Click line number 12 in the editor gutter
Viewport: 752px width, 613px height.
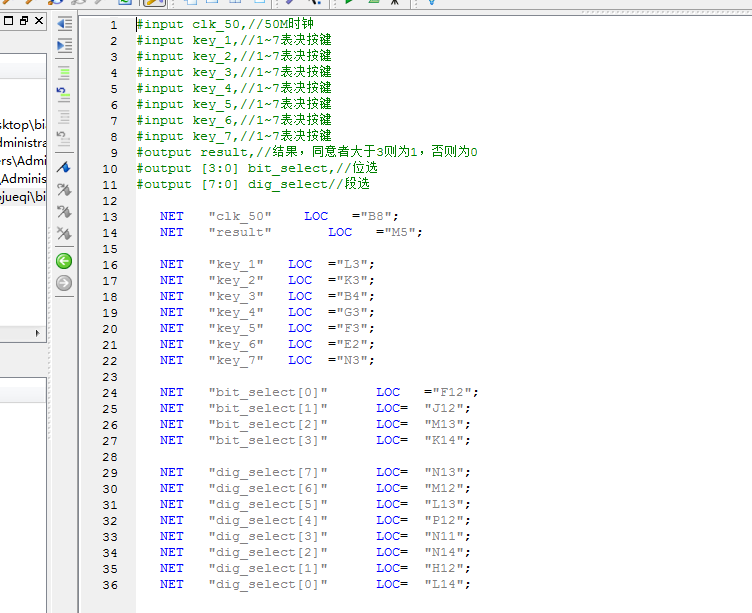pos(110,201)
